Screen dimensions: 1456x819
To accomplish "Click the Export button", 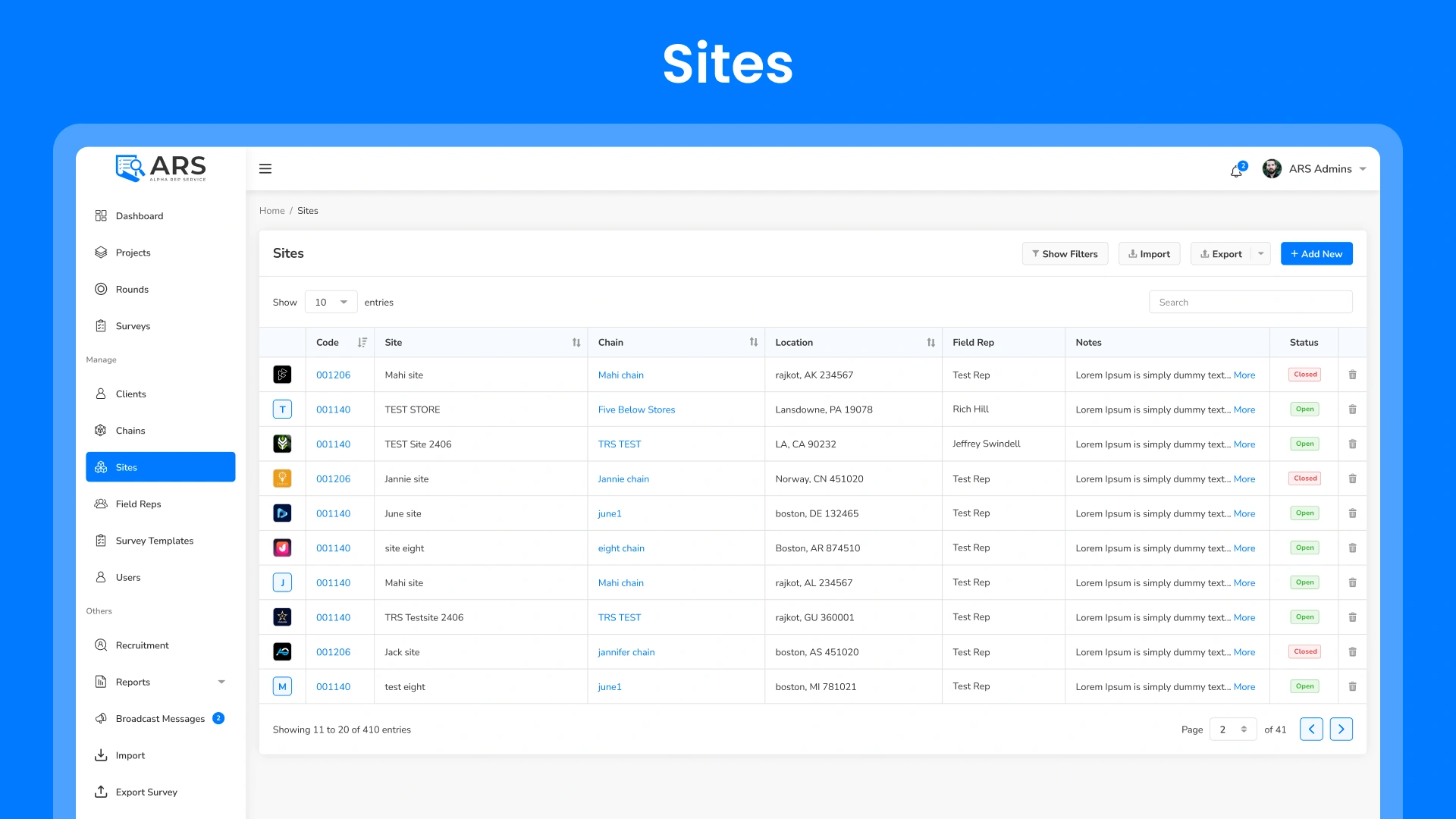I will (x=1221, y=254).
